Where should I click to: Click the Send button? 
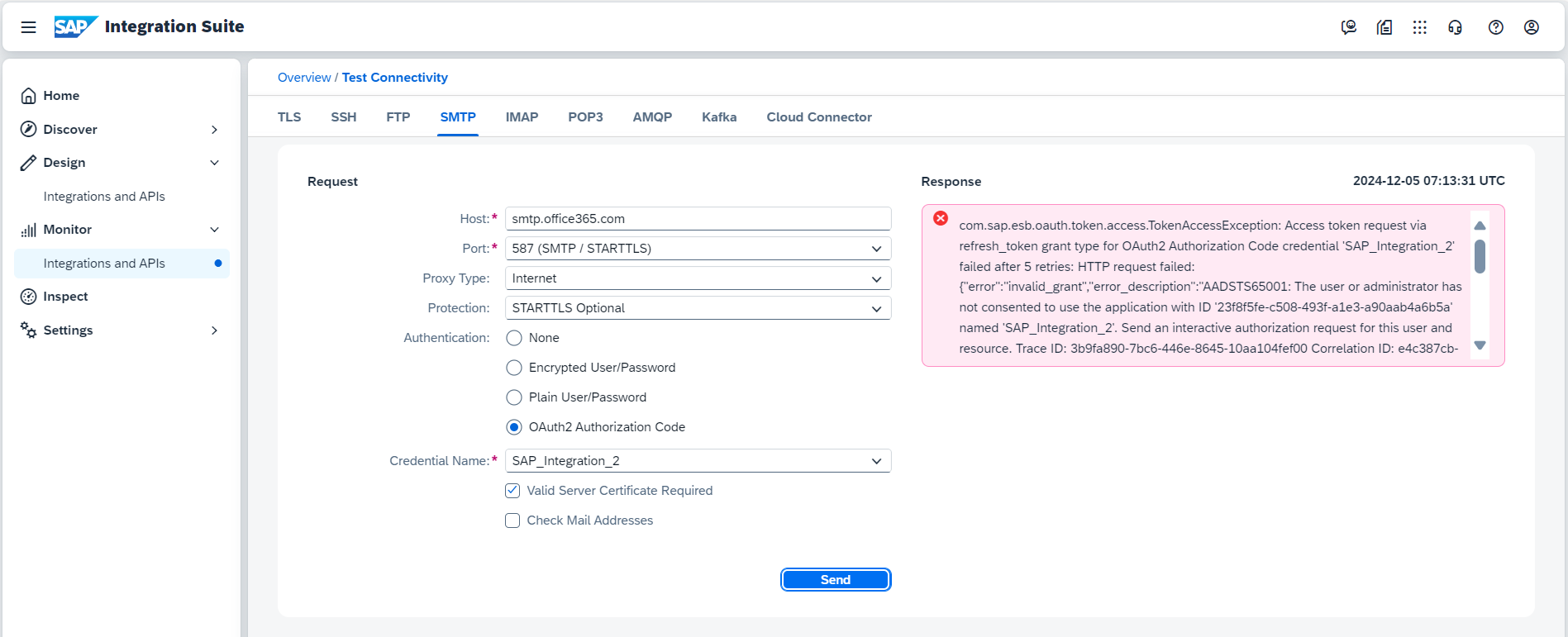point(836,580)
